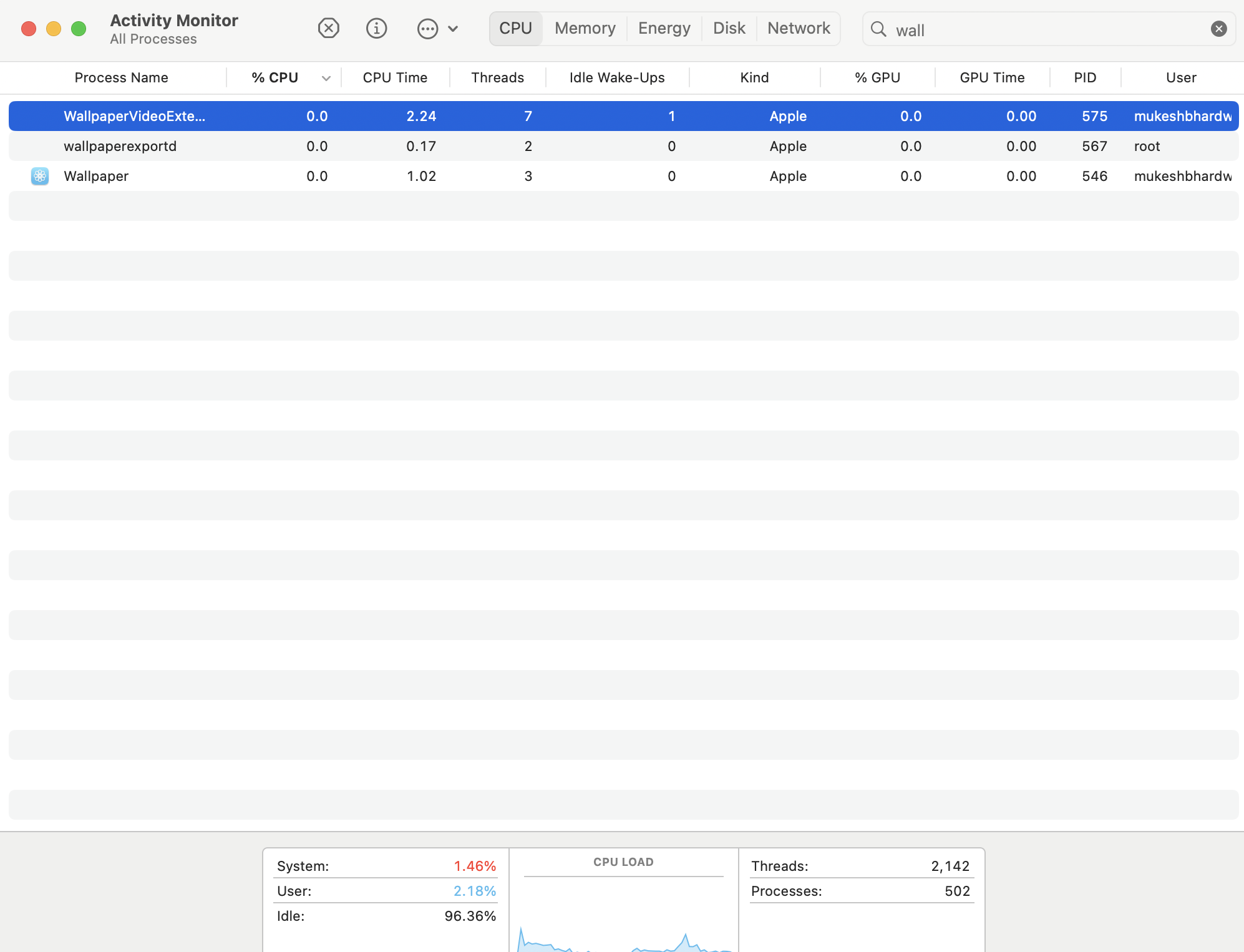Click the Threads total 2,142
This screenshot has width=1244, height=952.
(x=950, y=866)
